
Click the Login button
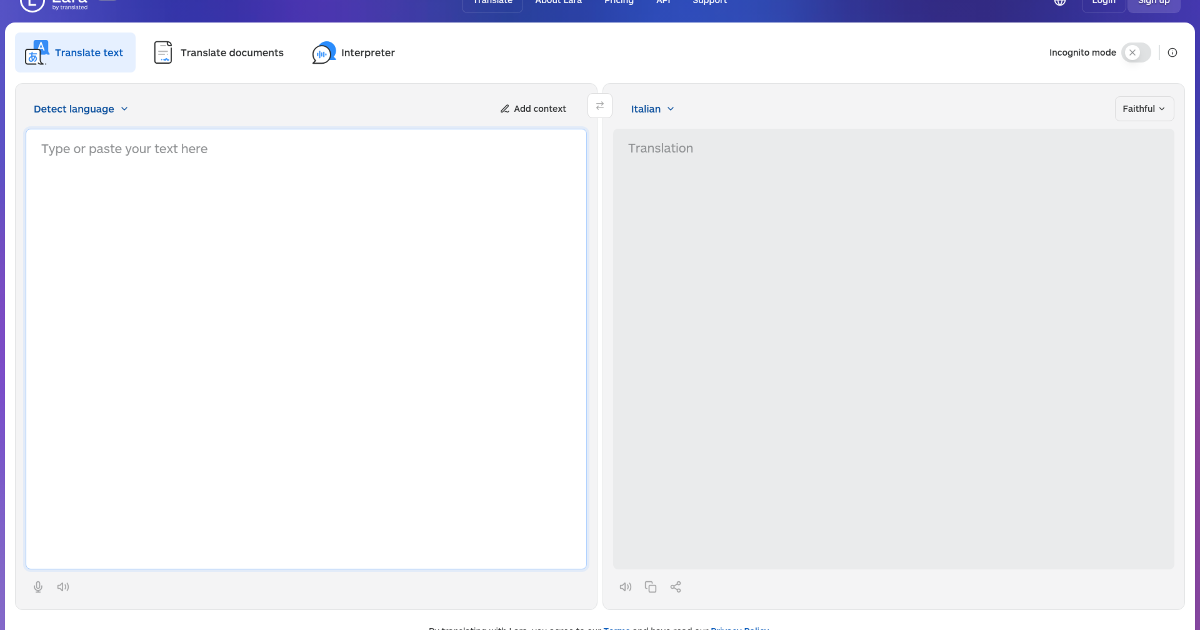click(1103, 4)
